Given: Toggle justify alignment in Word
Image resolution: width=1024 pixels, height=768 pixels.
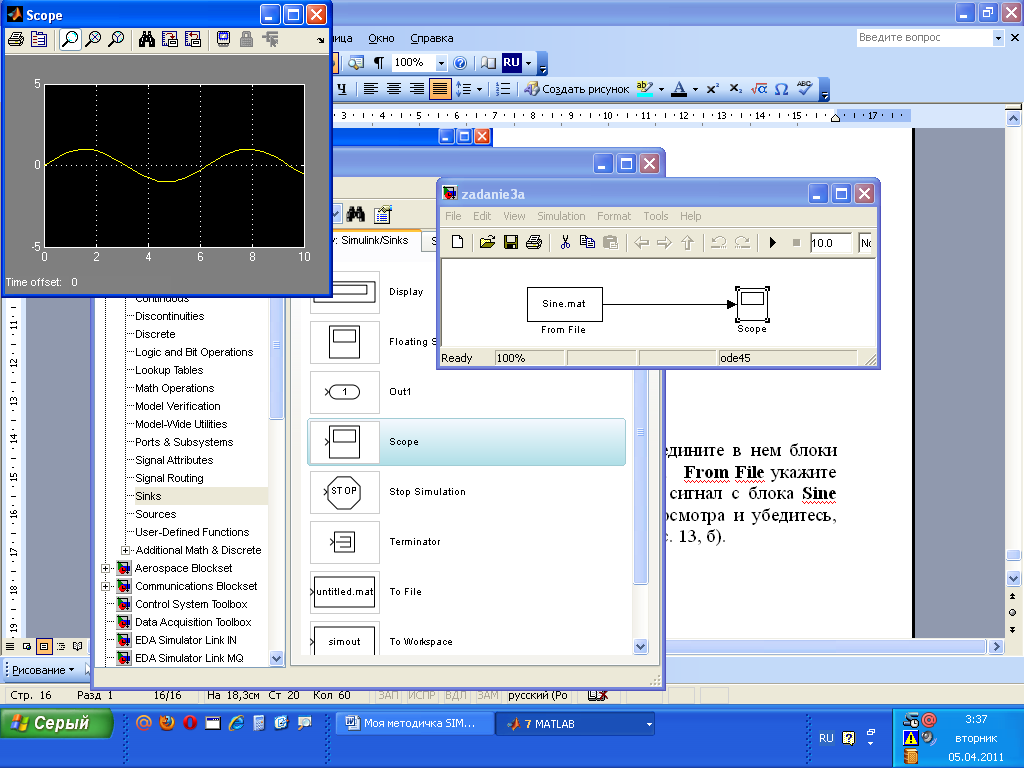Looking at the screenshot, I should coord(440,89).
